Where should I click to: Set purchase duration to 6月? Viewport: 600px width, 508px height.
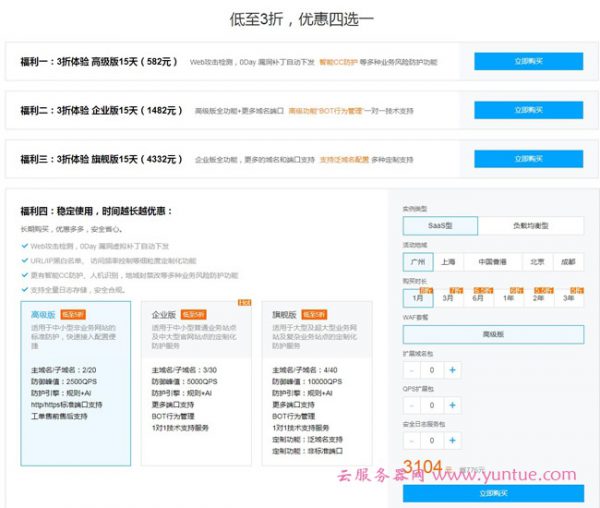(478, 298)
